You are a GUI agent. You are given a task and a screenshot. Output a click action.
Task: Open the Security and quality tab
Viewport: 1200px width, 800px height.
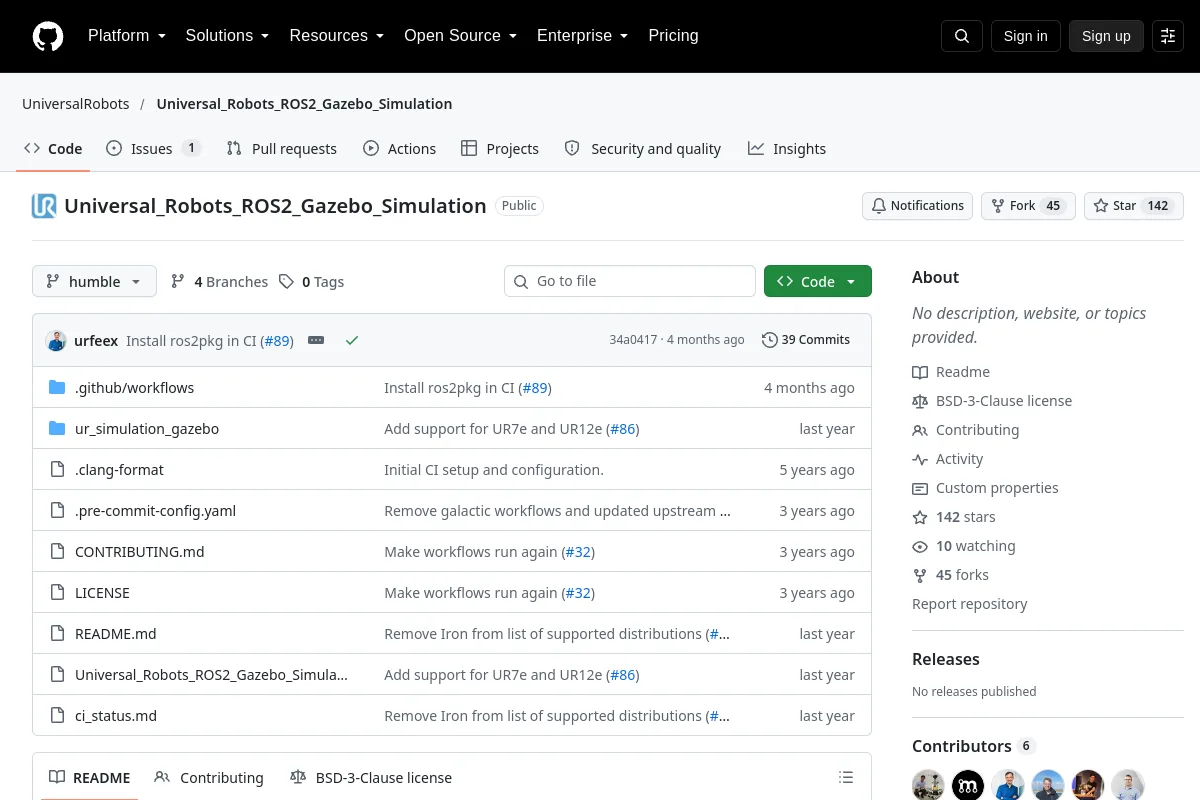coord(643,148)
